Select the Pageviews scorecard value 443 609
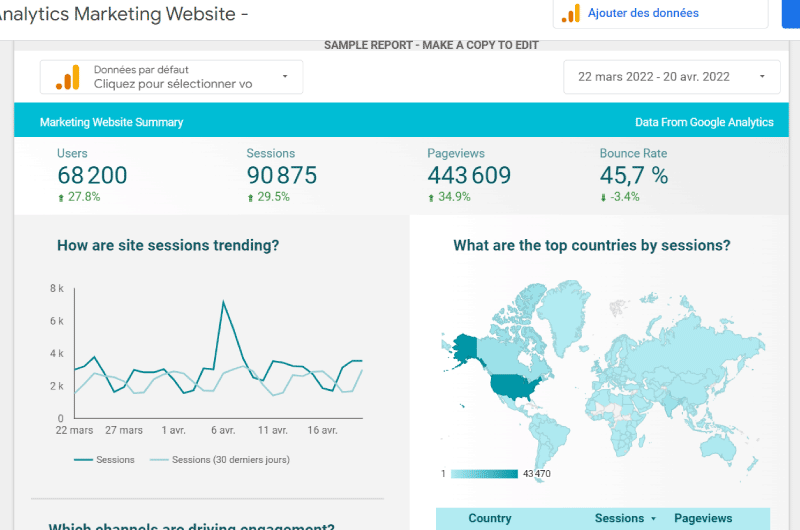 [x=469, y=175]
